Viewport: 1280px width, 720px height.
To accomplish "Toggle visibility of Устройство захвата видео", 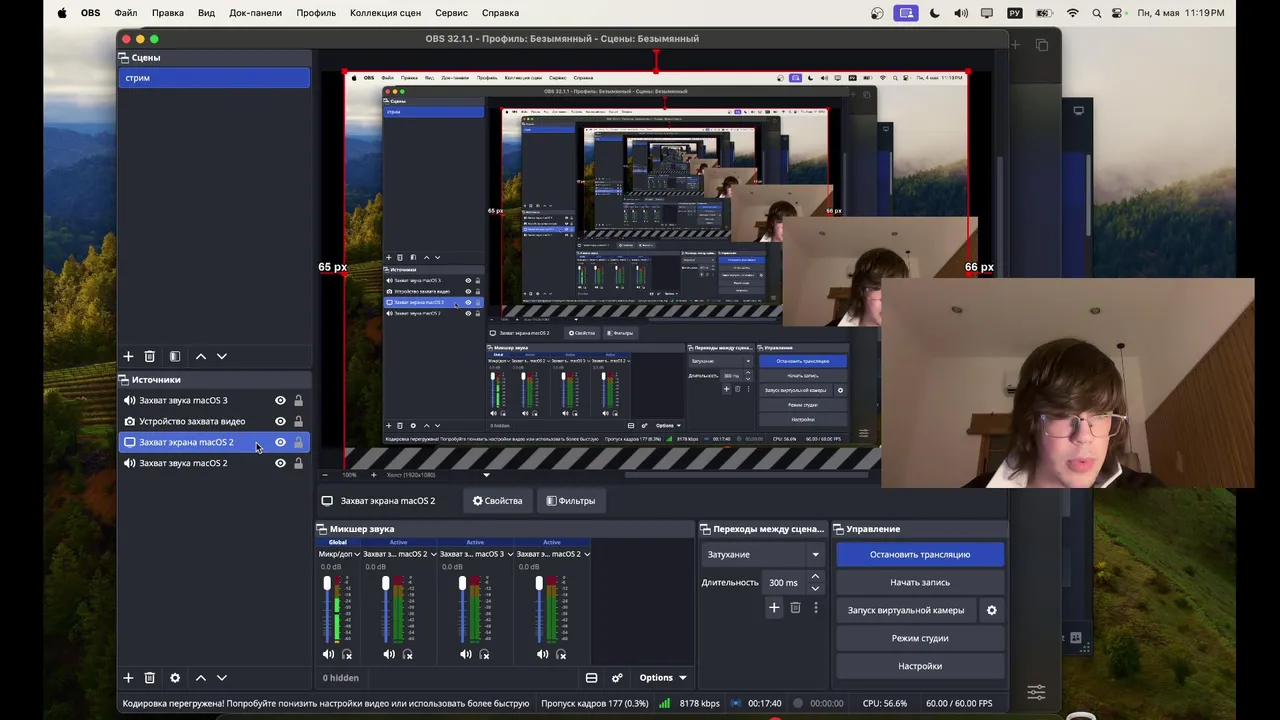I will tap(280, 421).
